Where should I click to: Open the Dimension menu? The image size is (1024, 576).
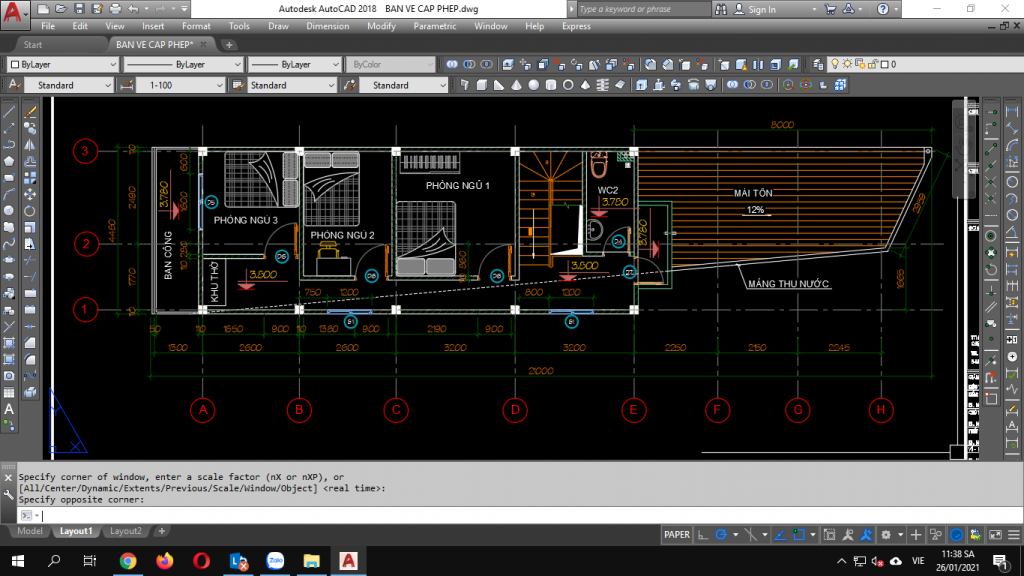(327, 26)
